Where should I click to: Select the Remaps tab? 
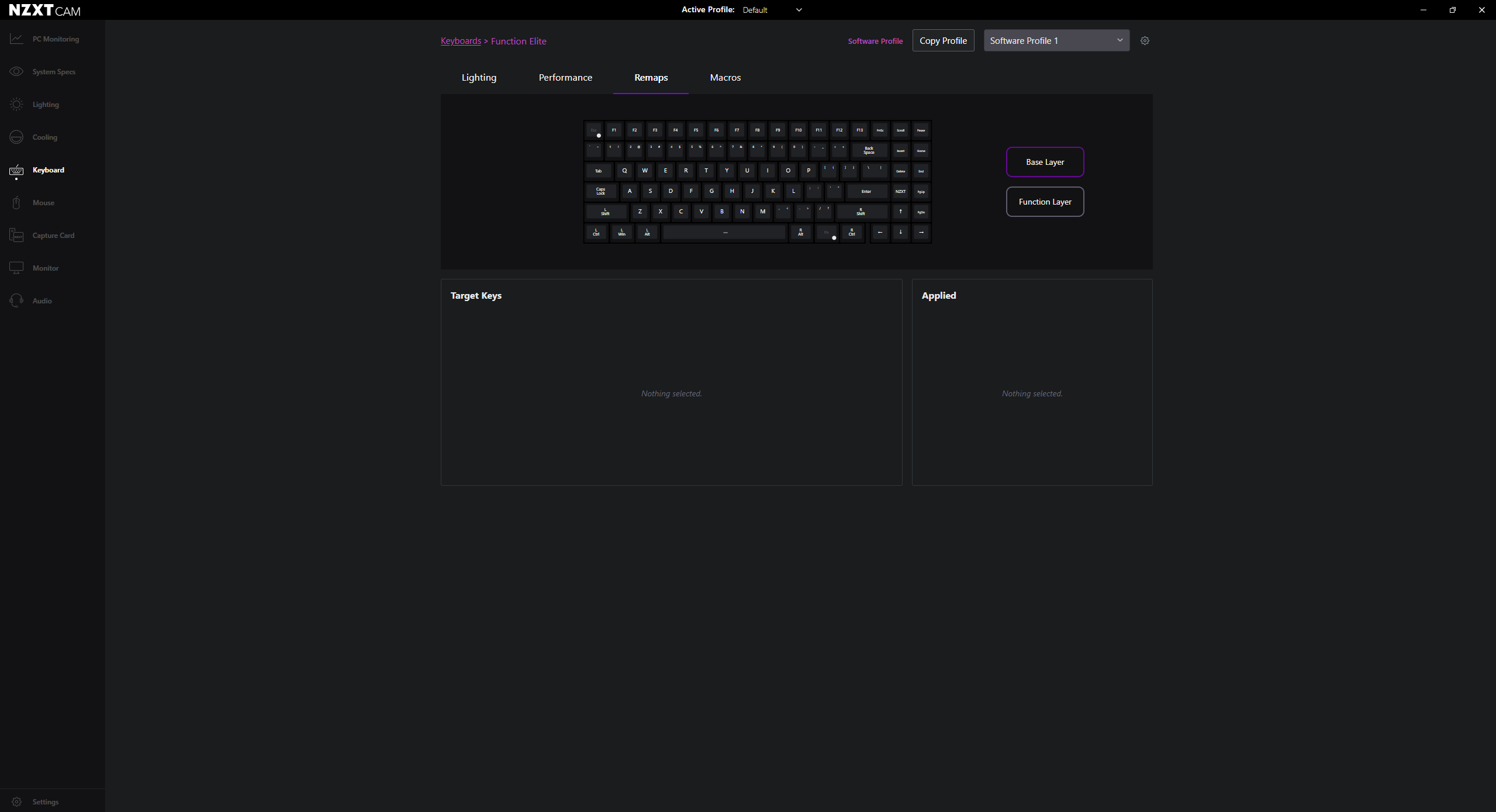(651, 77)
